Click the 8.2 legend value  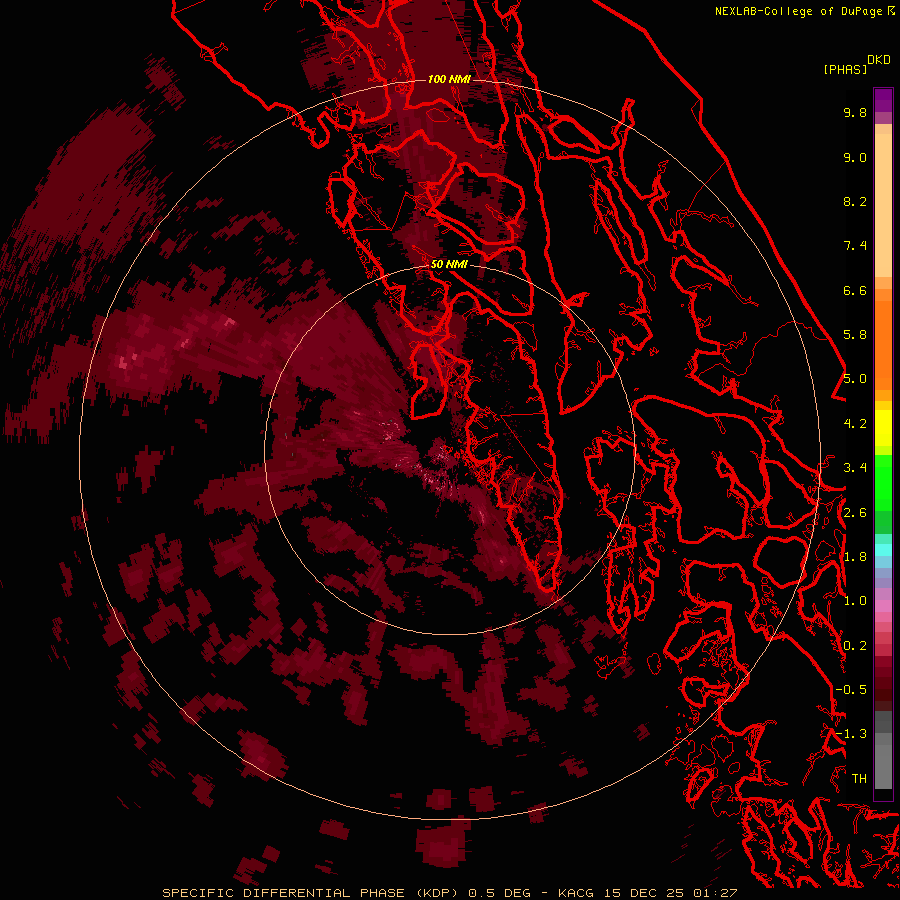[855, 201]
